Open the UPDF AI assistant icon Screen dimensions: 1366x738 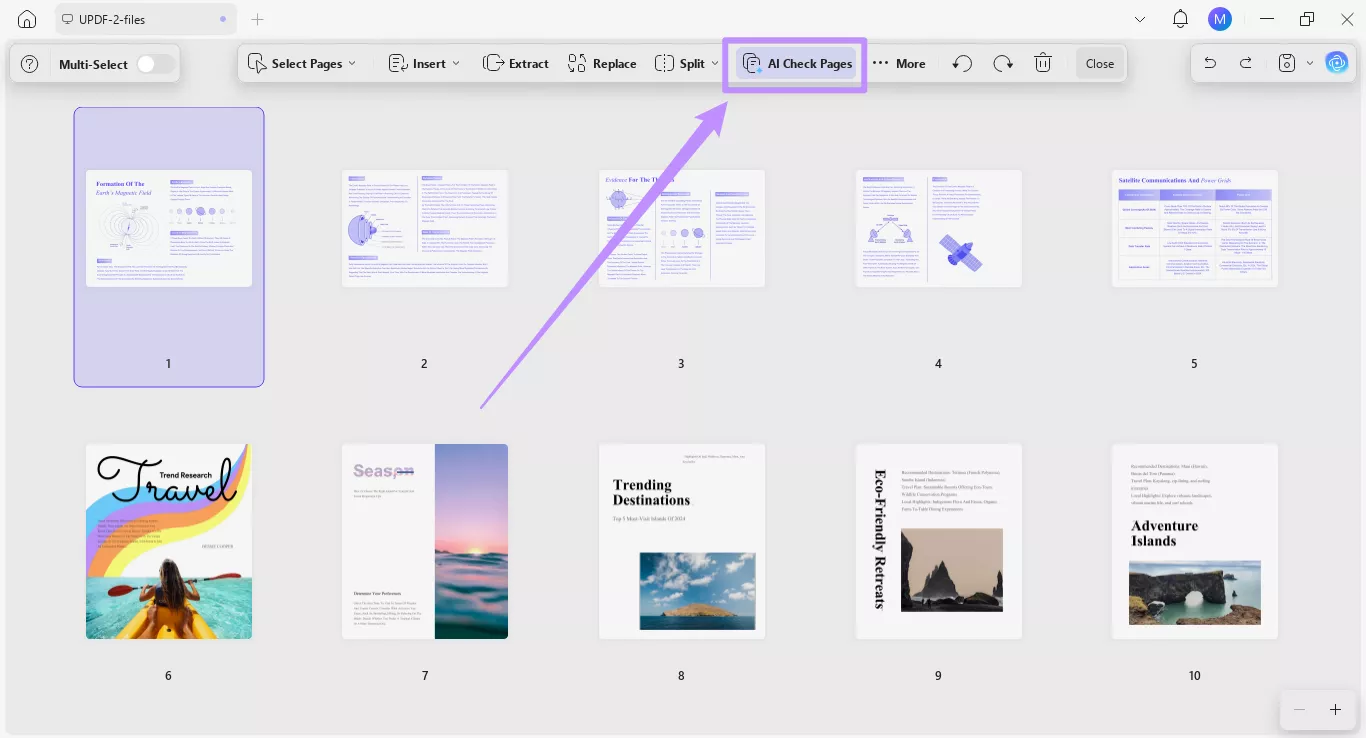(x=1337, y=62)
